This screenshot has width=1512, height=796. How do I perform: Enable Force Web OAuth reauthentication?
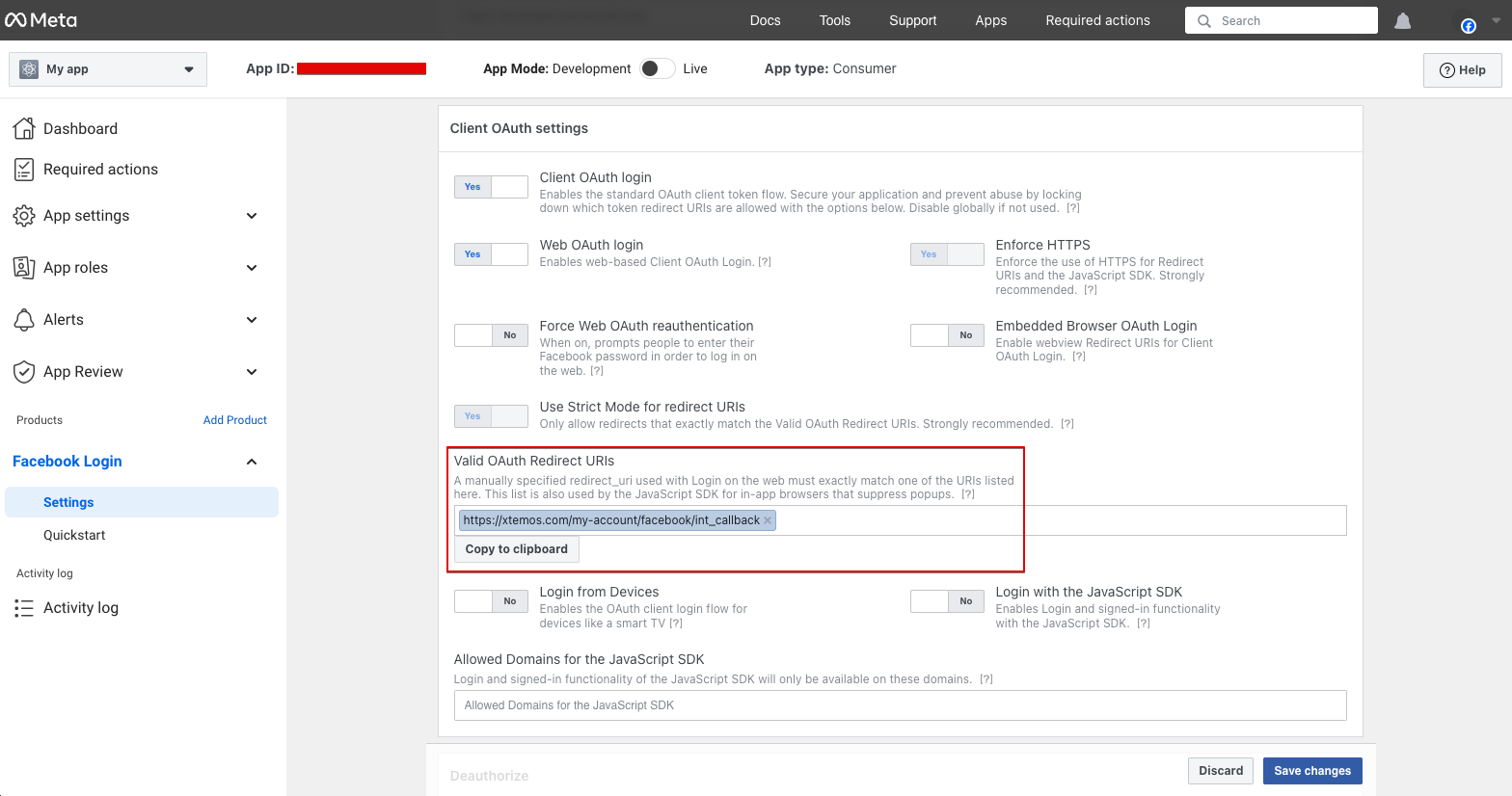pyautogui.click(x=491, y=335)
